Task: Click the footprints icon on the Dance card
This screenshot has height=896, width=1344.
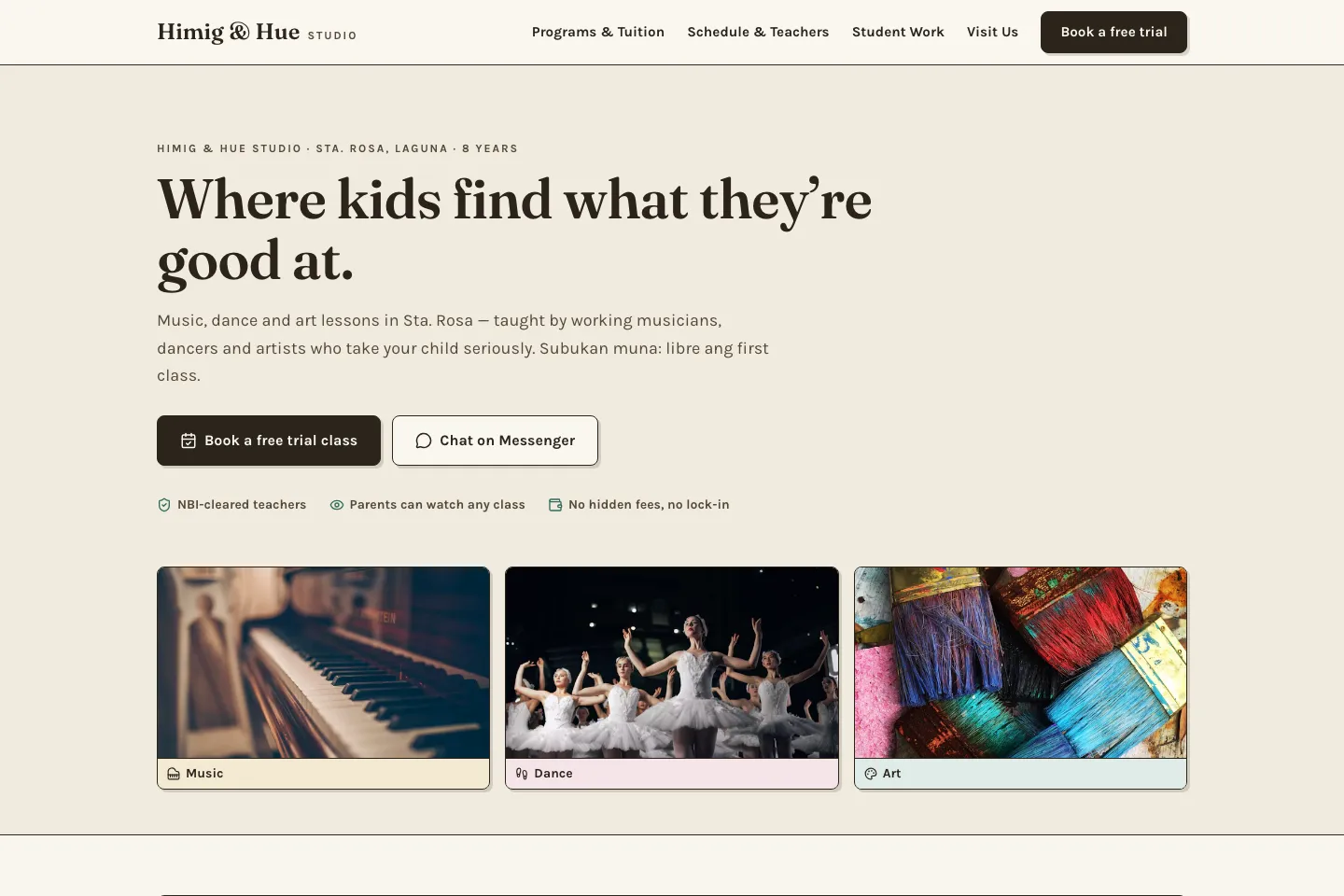Action: click(522, 774)
